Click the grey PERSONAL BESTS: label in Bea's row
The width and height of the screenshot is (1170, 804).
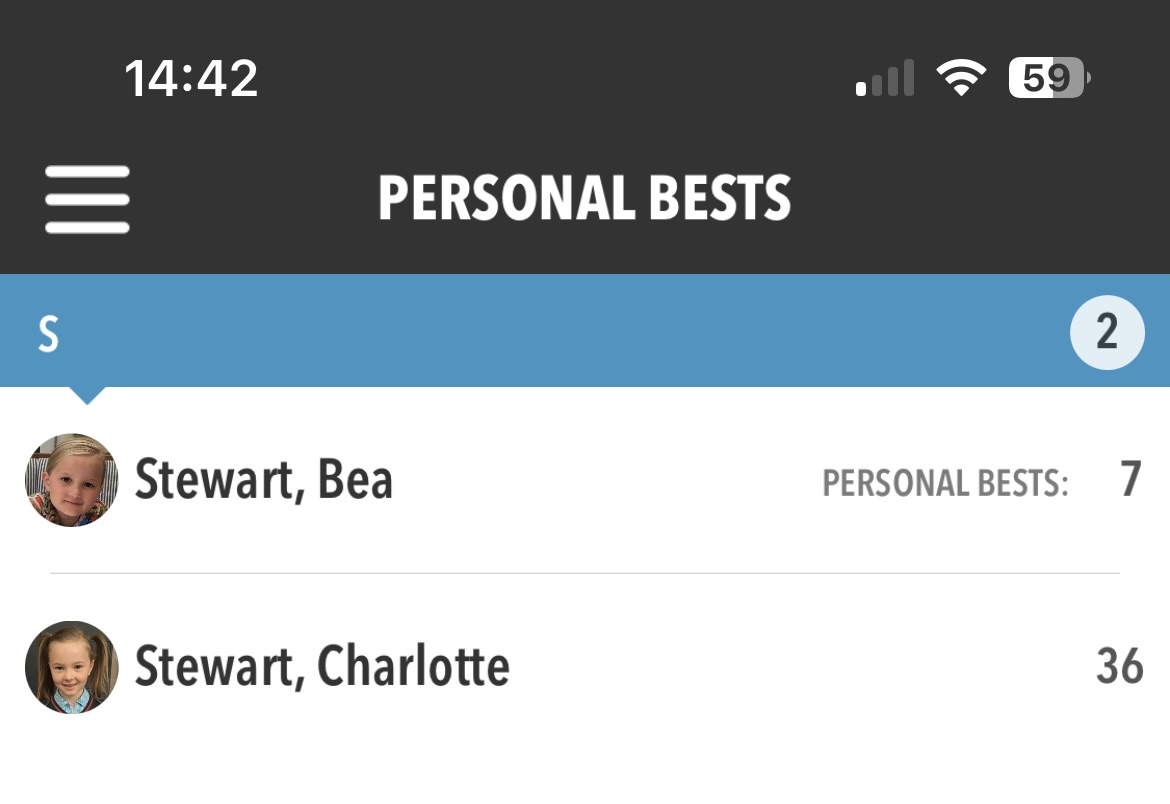[x=945, y=484]
